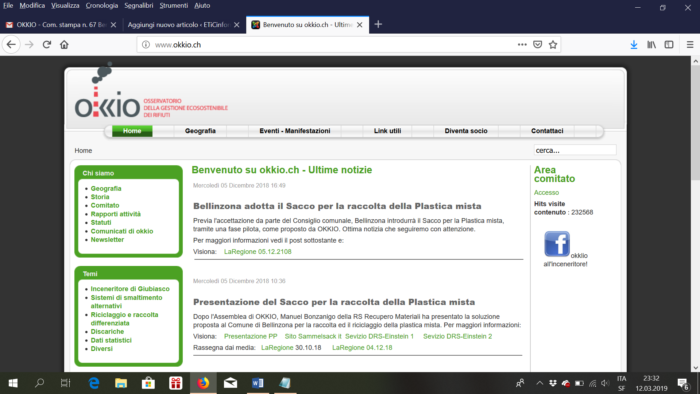The width and height of the screenshot is (700, 394).
Task: Open the Windows Start menu
Action: point(13,383)
